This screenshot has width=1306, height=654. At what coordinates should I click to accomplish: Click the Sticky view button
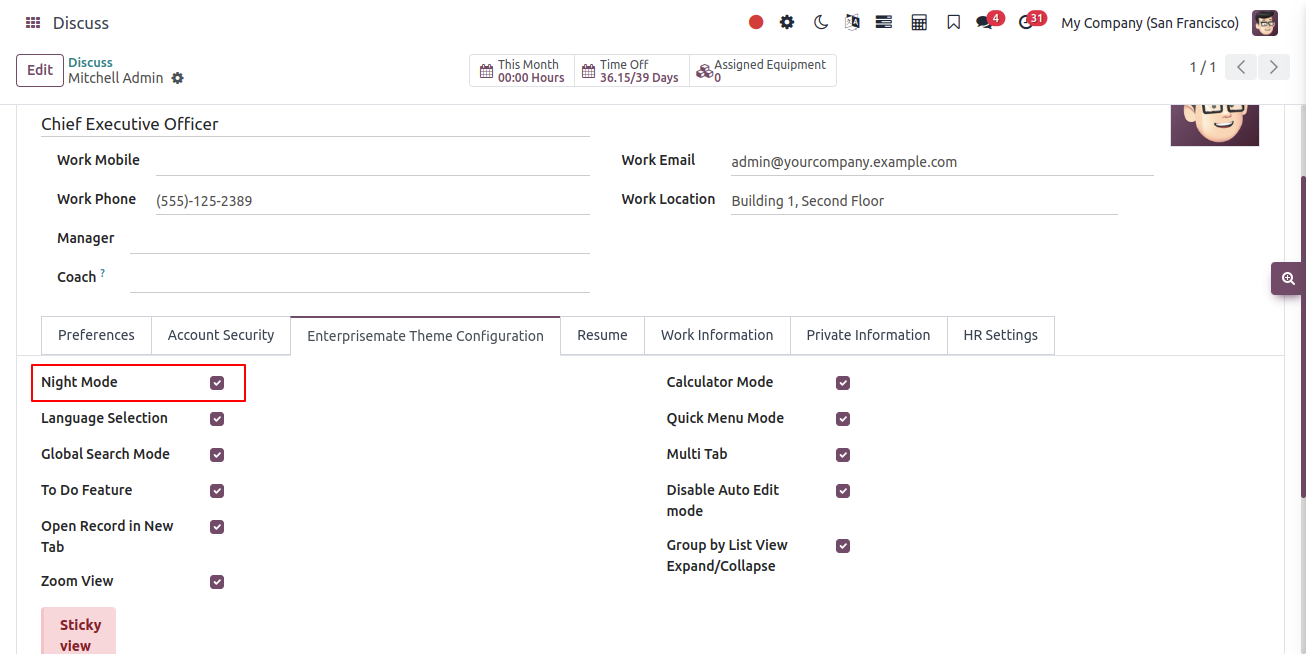(x=79, y=631)
